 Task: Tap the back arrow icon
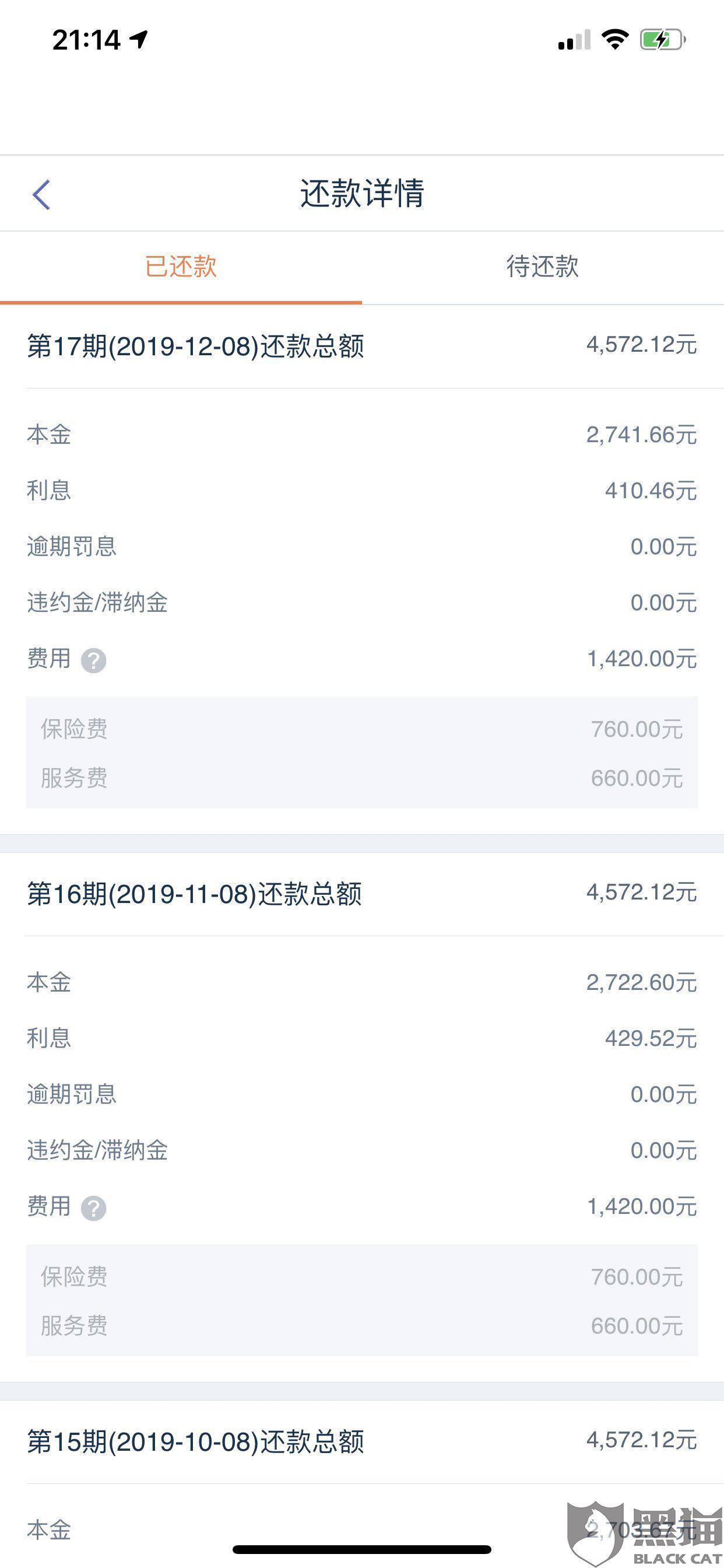(x=41, y=195)
